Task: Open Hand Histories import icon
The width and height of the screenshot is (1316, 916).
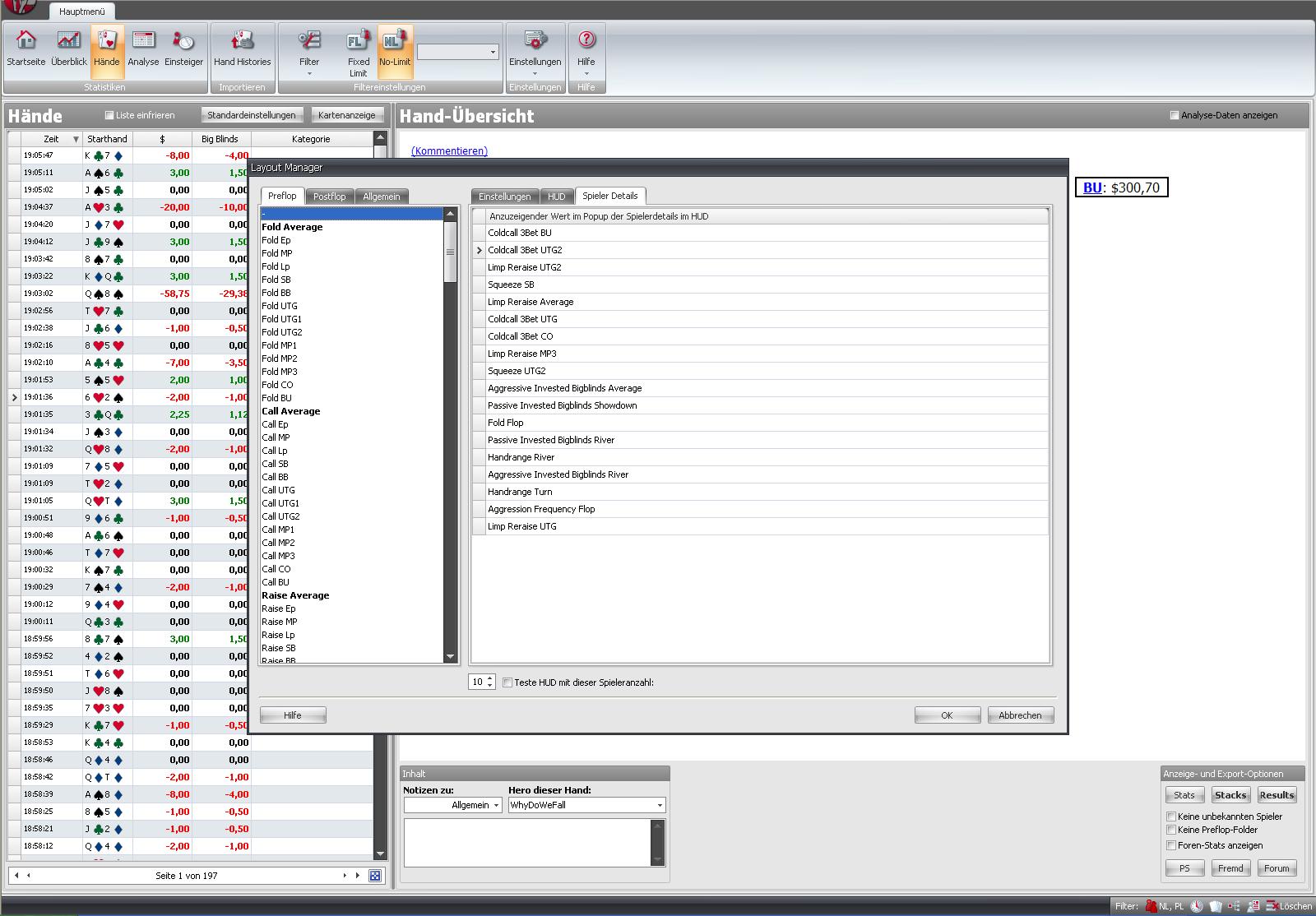Action: click(242, 39)
